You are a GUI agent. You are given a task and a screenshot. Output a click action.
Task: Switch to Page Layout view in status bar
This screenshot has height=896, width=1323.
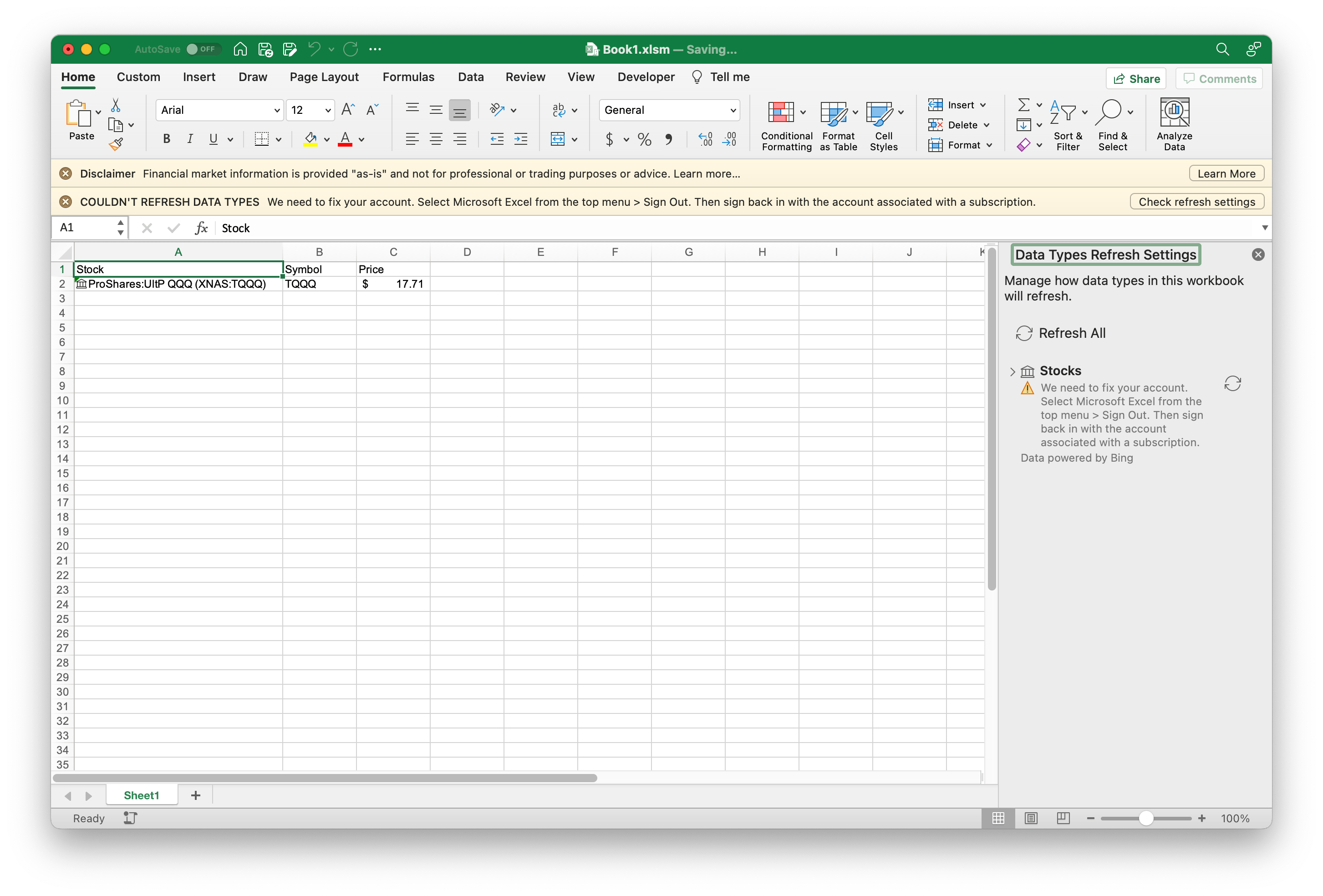1030,818
